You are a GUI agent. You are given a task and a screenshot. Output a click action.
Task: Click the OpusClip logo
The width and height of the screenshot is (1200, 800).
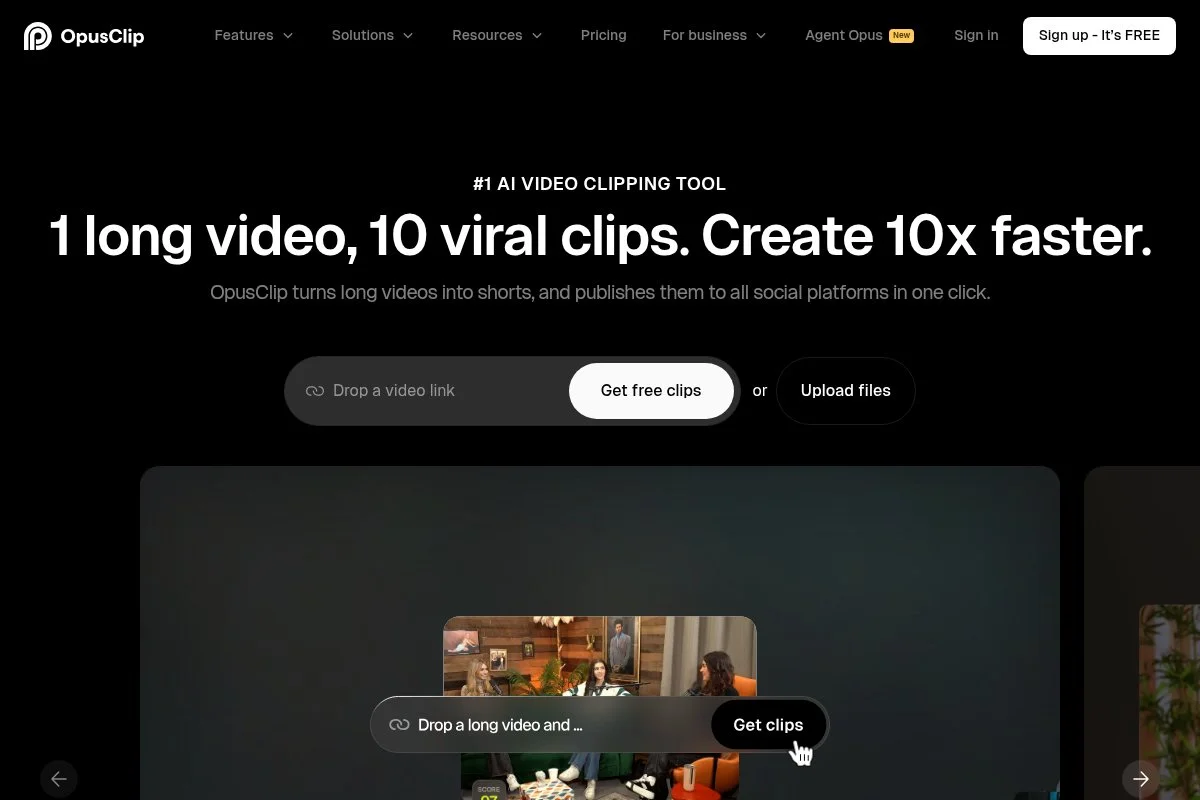(84, 35)
